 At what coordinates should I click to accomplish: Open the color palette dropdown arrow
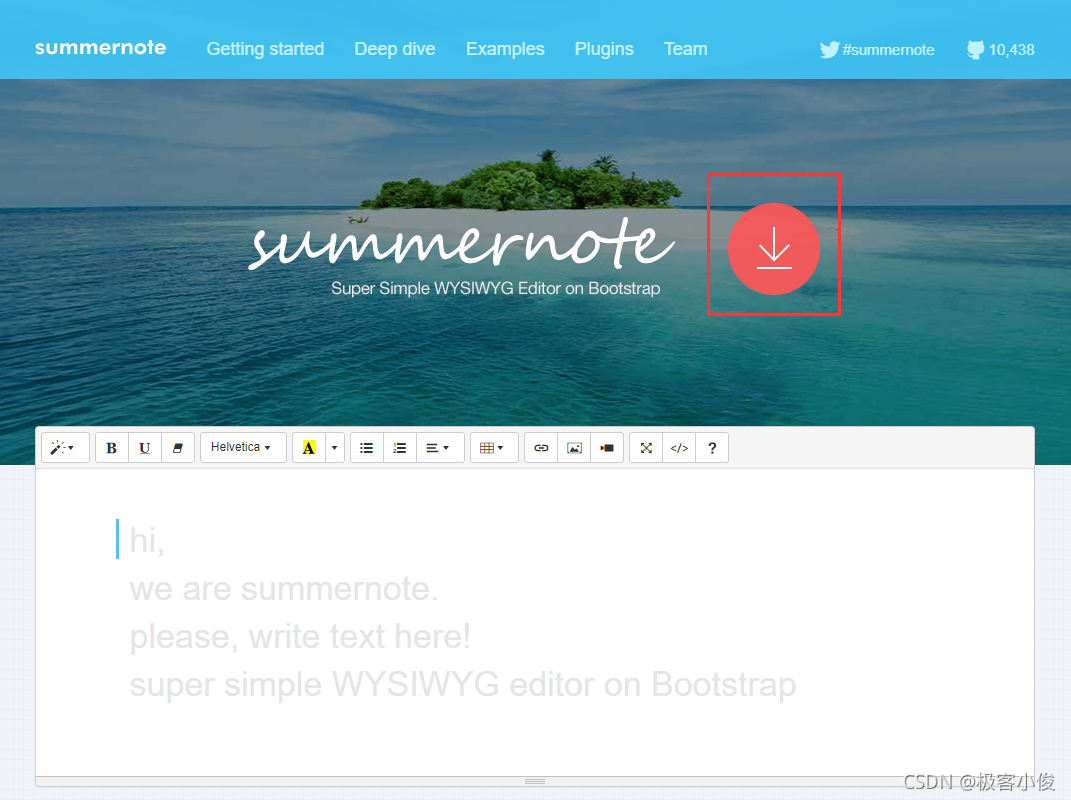[335, 448]
